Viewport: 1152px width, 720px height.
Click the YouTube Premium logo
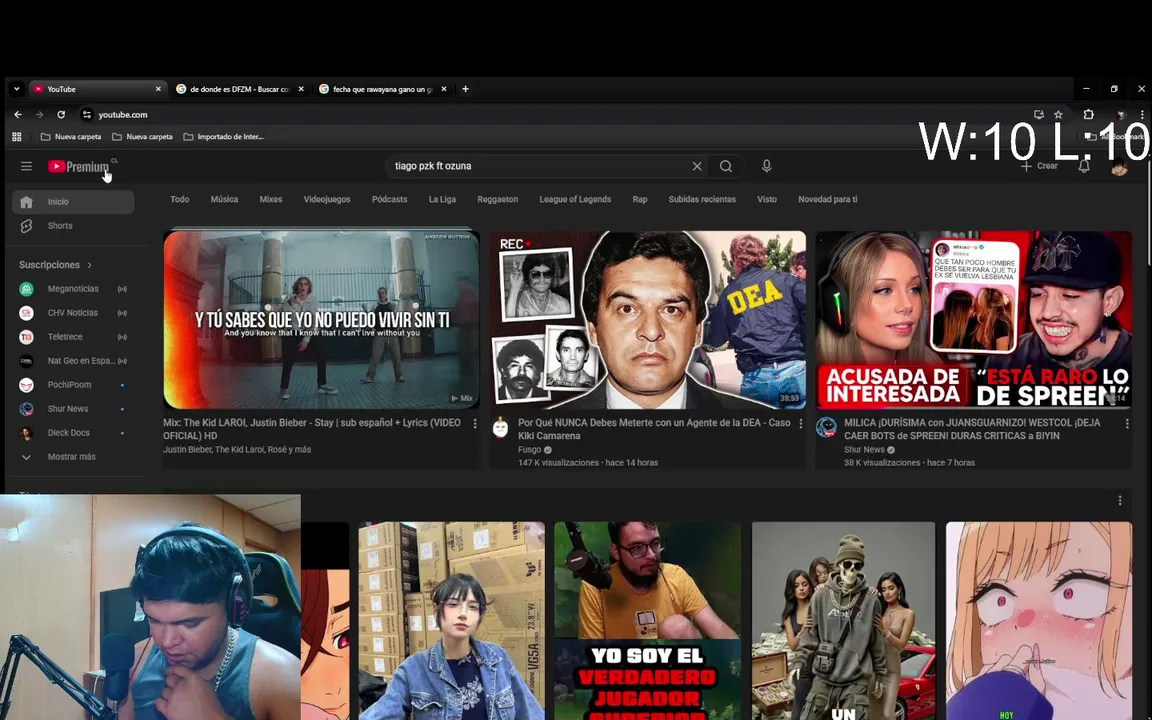tap(79, 167)
